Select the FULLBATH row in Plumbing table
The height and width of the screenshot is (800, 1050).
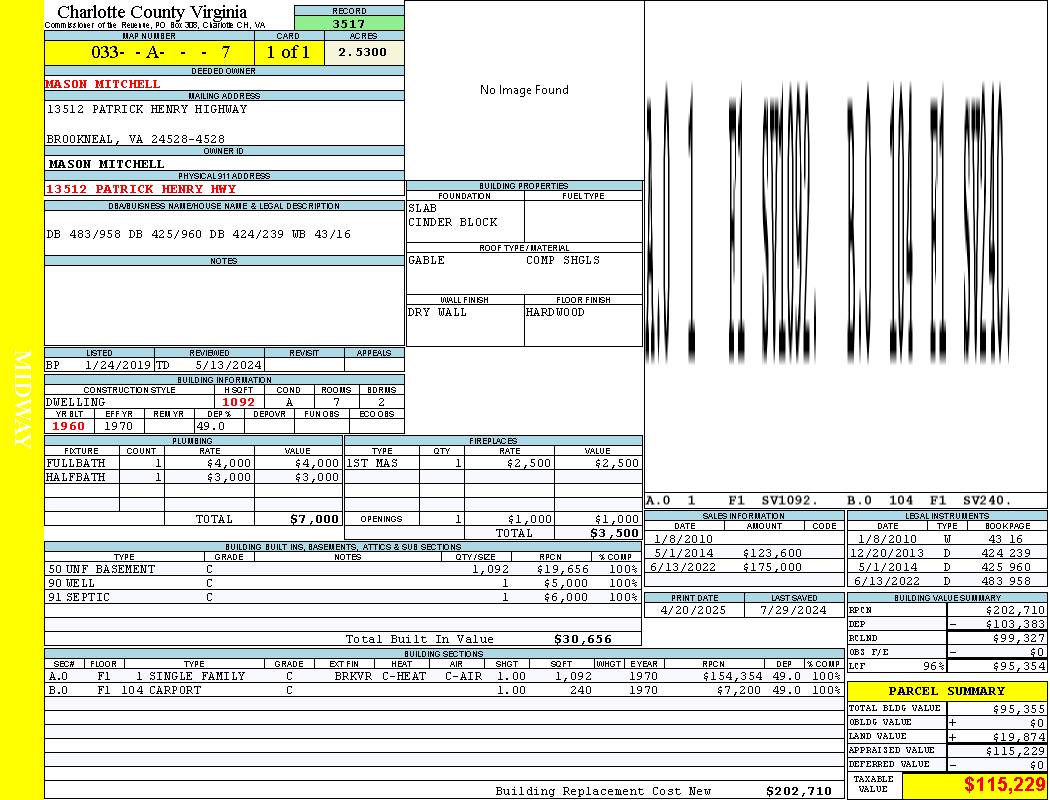click(193, 463)
